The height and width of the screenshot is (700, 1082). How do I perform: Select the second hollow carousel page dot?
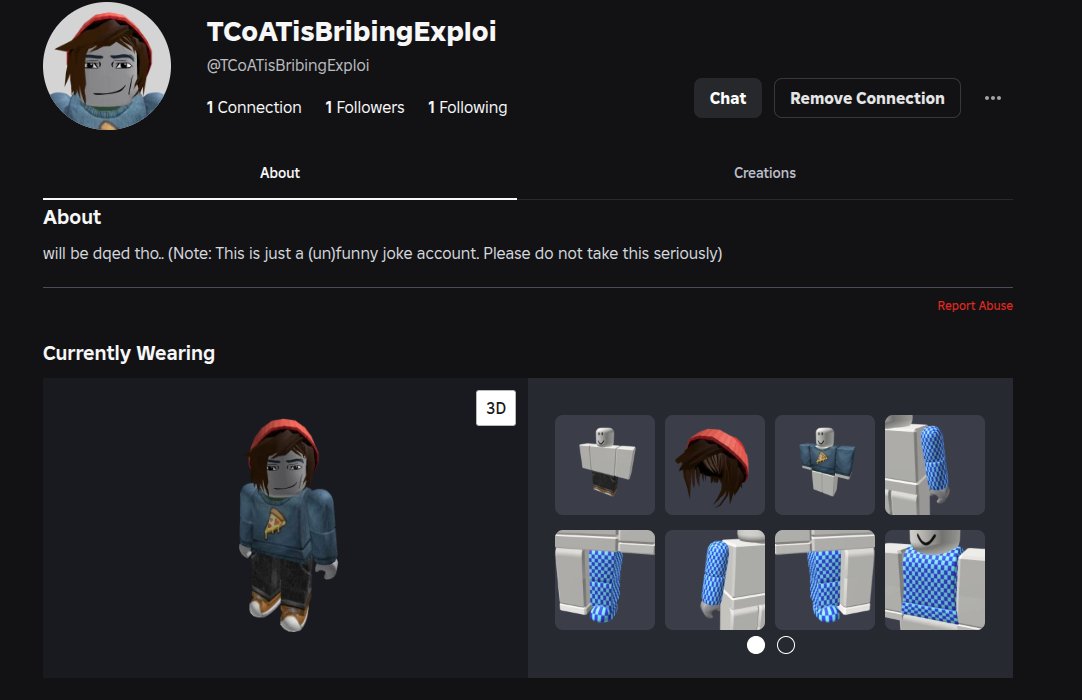click(x=785, y=645)
